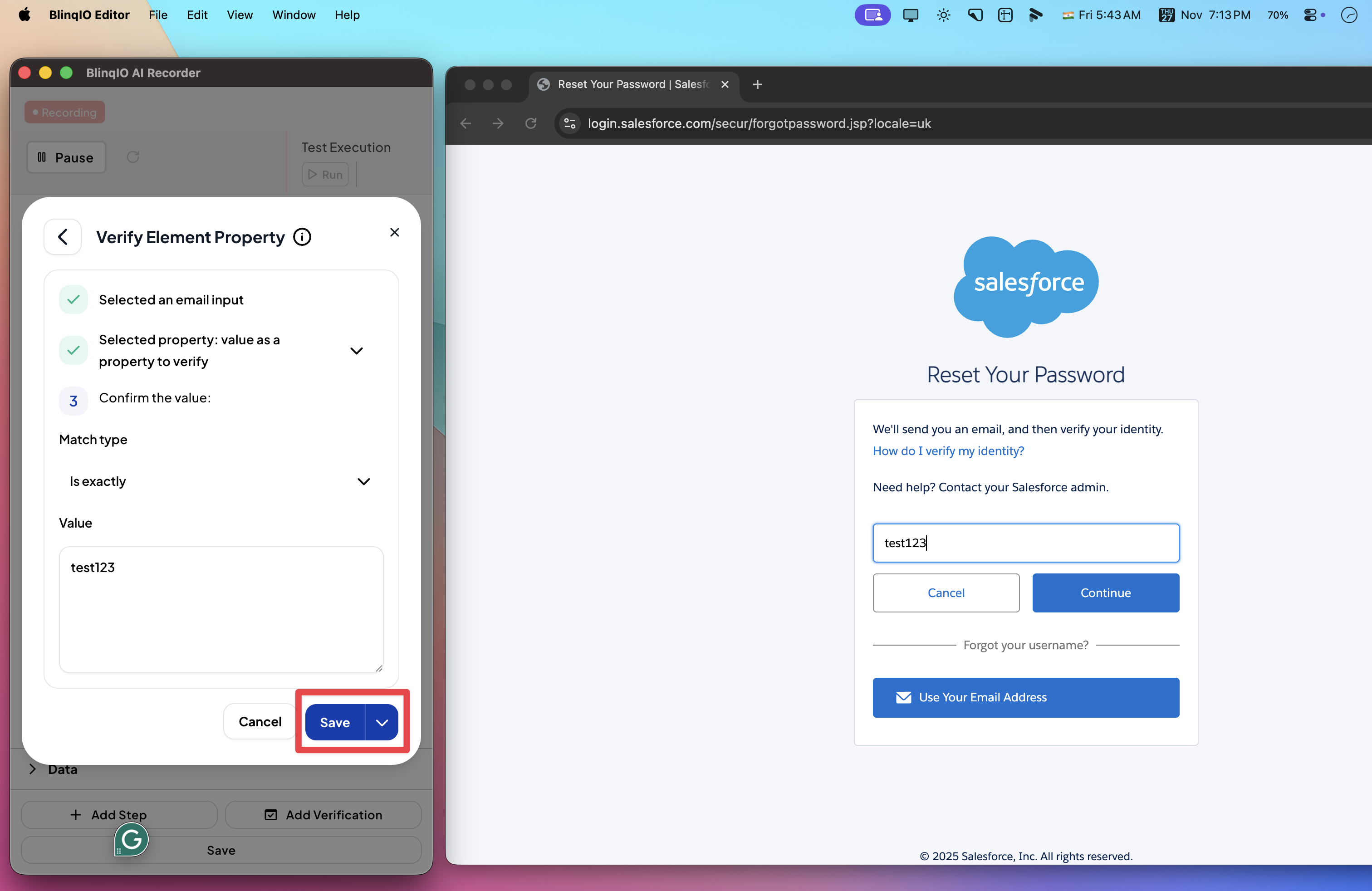Click the info icon beside Verify Element Property
This screenshot has height=891, width=1372.
point(302,237)
